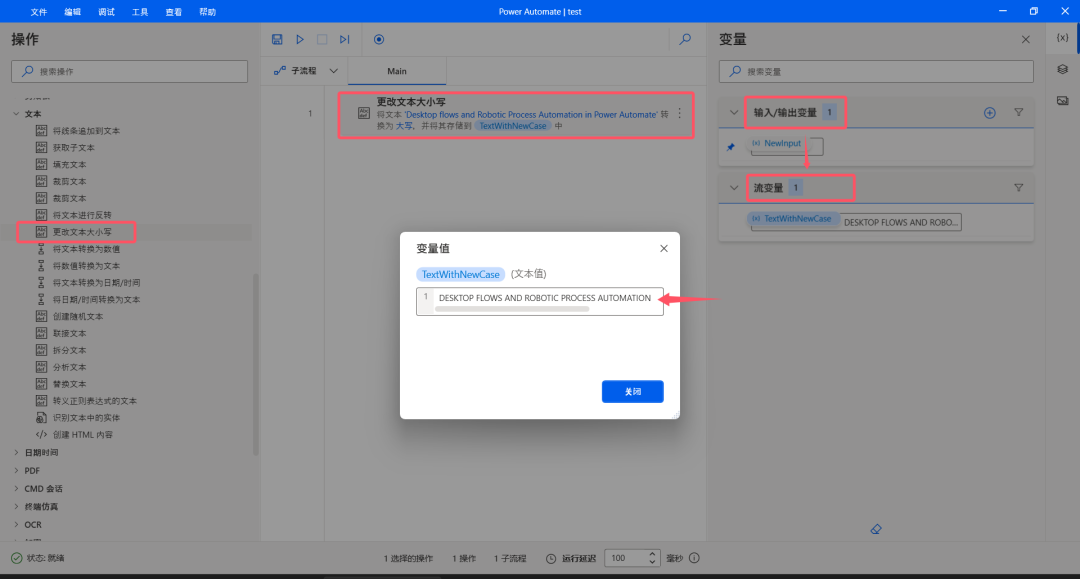The height and width of the screenshot is (579, 1080).
Task: Click the TextWithNewCase variable under 流变量
Action: pos(793,218)
